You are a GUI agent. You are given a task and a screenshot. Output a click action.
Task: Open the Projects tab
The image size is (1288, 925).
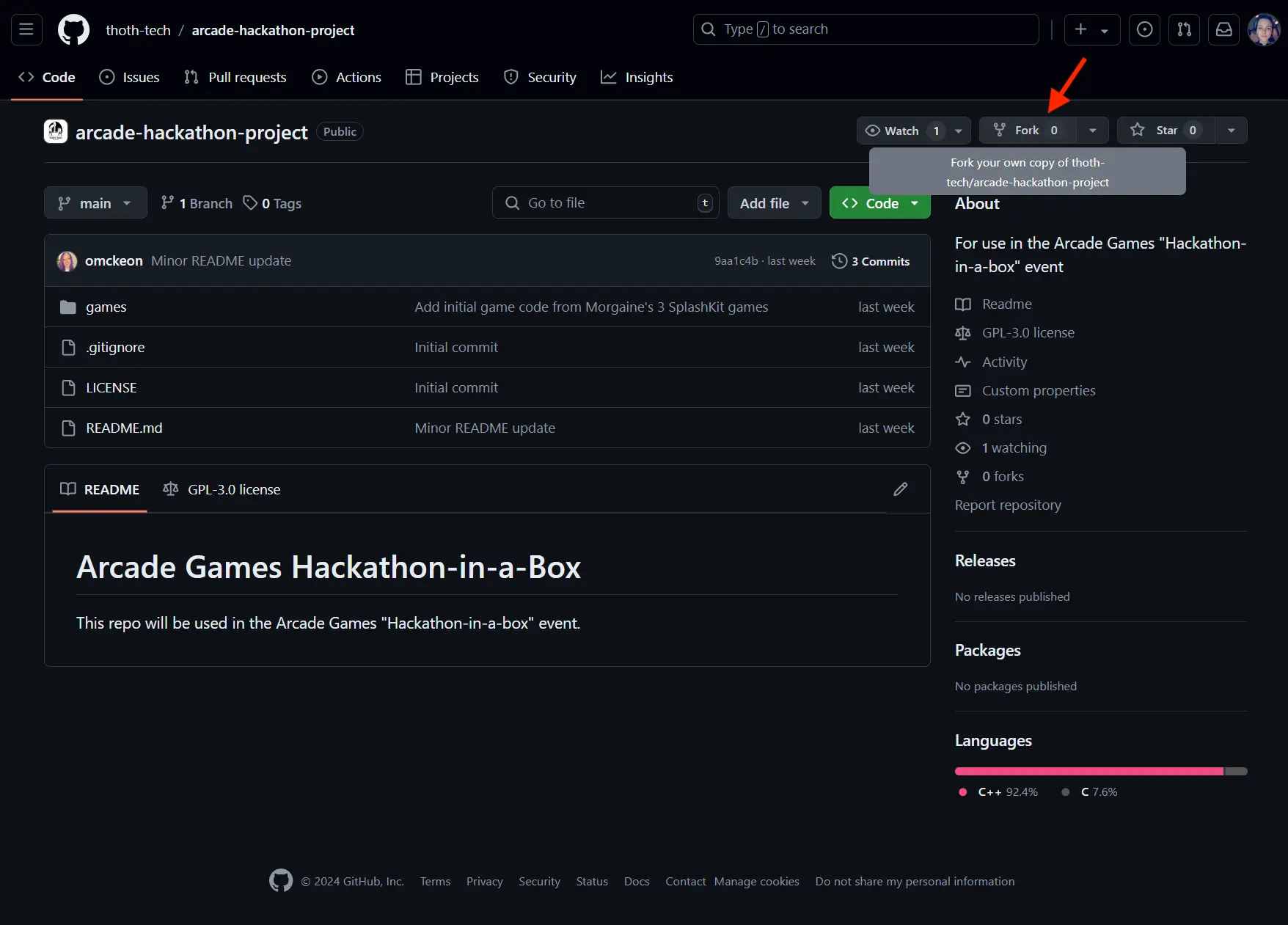[x=442, y=77]
